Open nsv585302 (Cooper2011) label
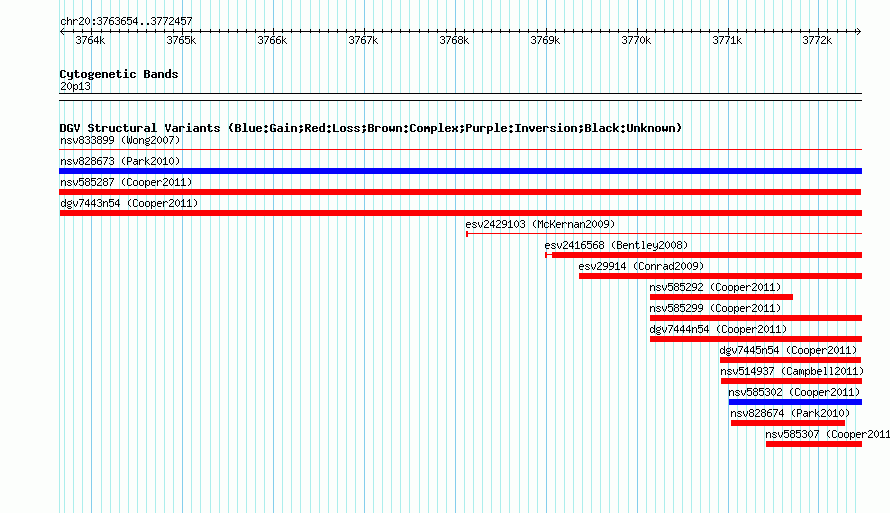The image size is (890, 513). pyautogui.click(x=794, y=392)
